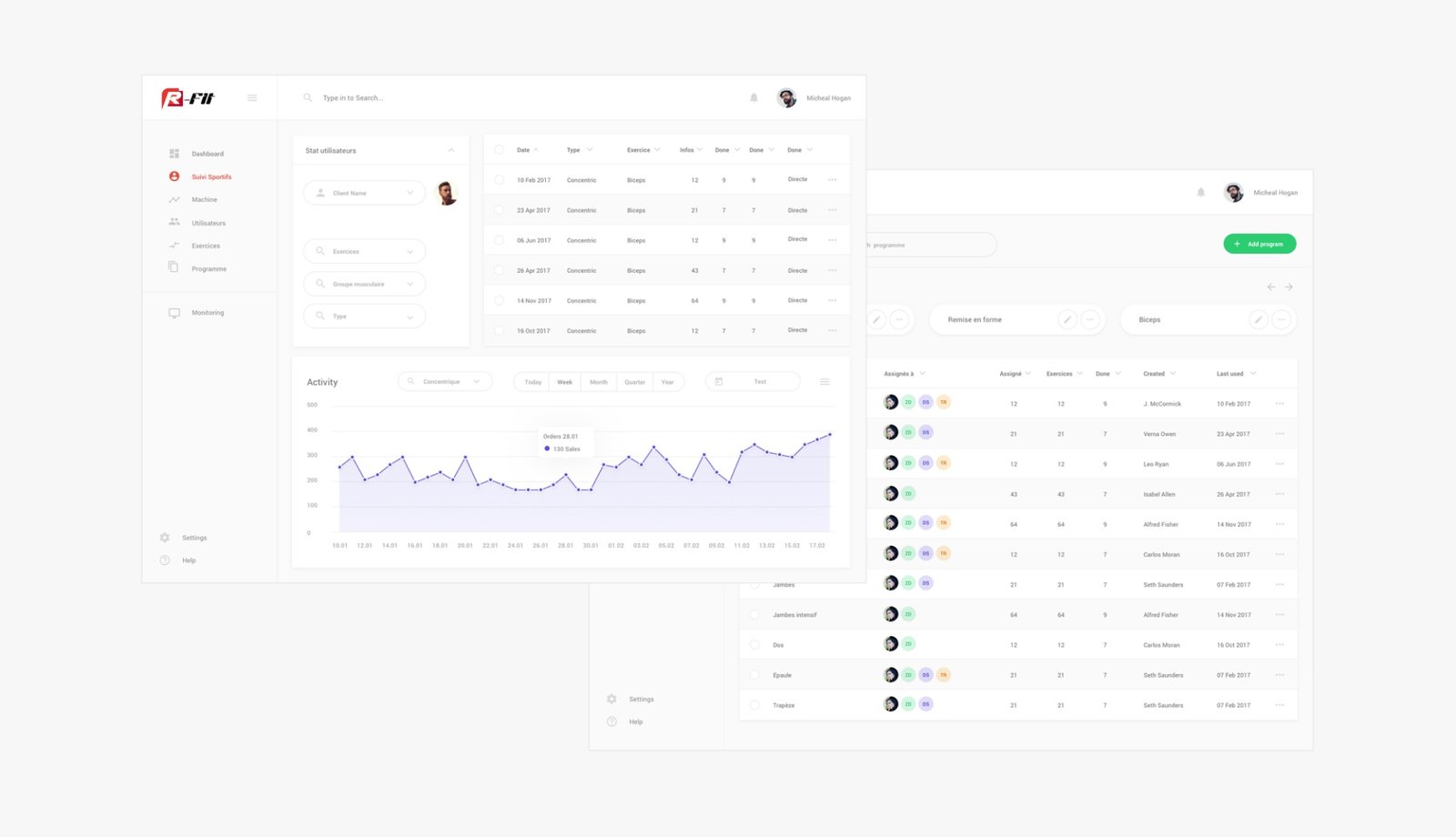Collapse the Stat utilisateurs panel
This screenshot has width=1456, height=837.
451,151
